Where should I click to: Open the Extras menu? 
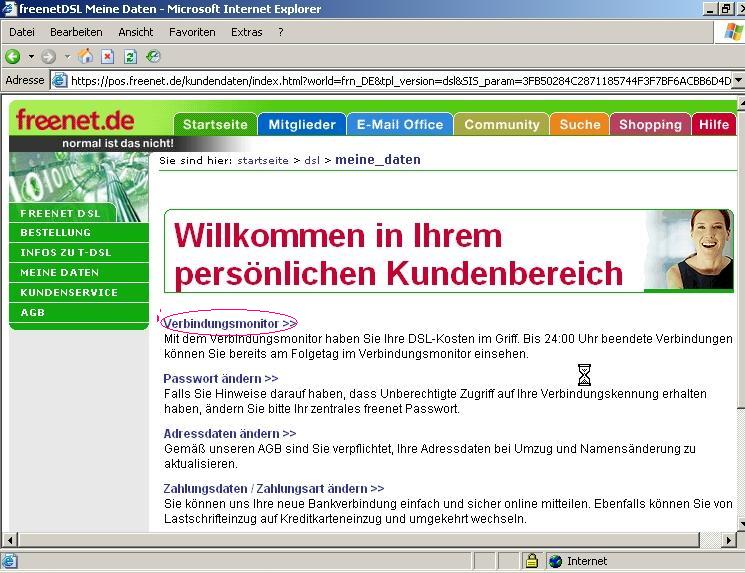(246, 32)
